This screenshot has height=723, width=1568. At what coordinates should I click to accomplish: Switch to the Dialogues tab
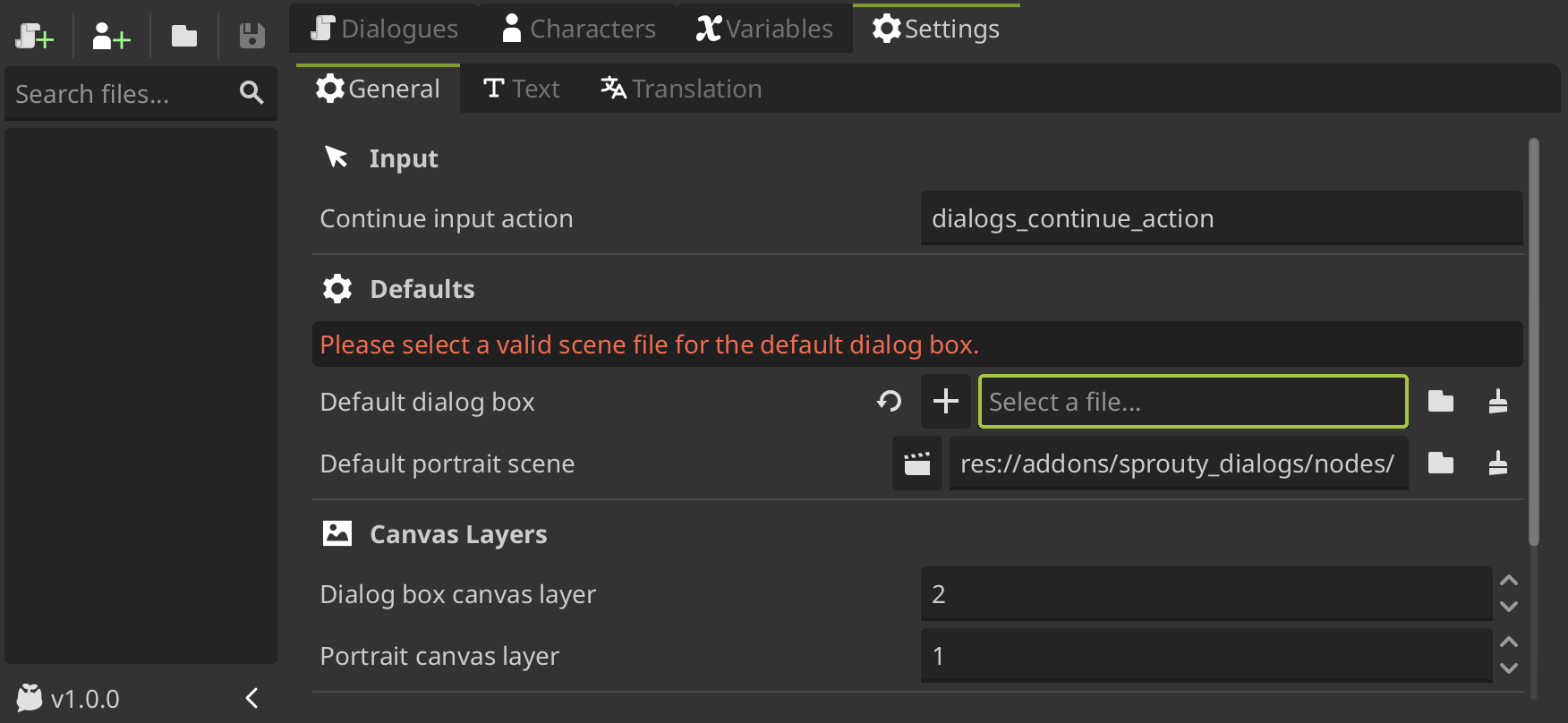point(384,29)
